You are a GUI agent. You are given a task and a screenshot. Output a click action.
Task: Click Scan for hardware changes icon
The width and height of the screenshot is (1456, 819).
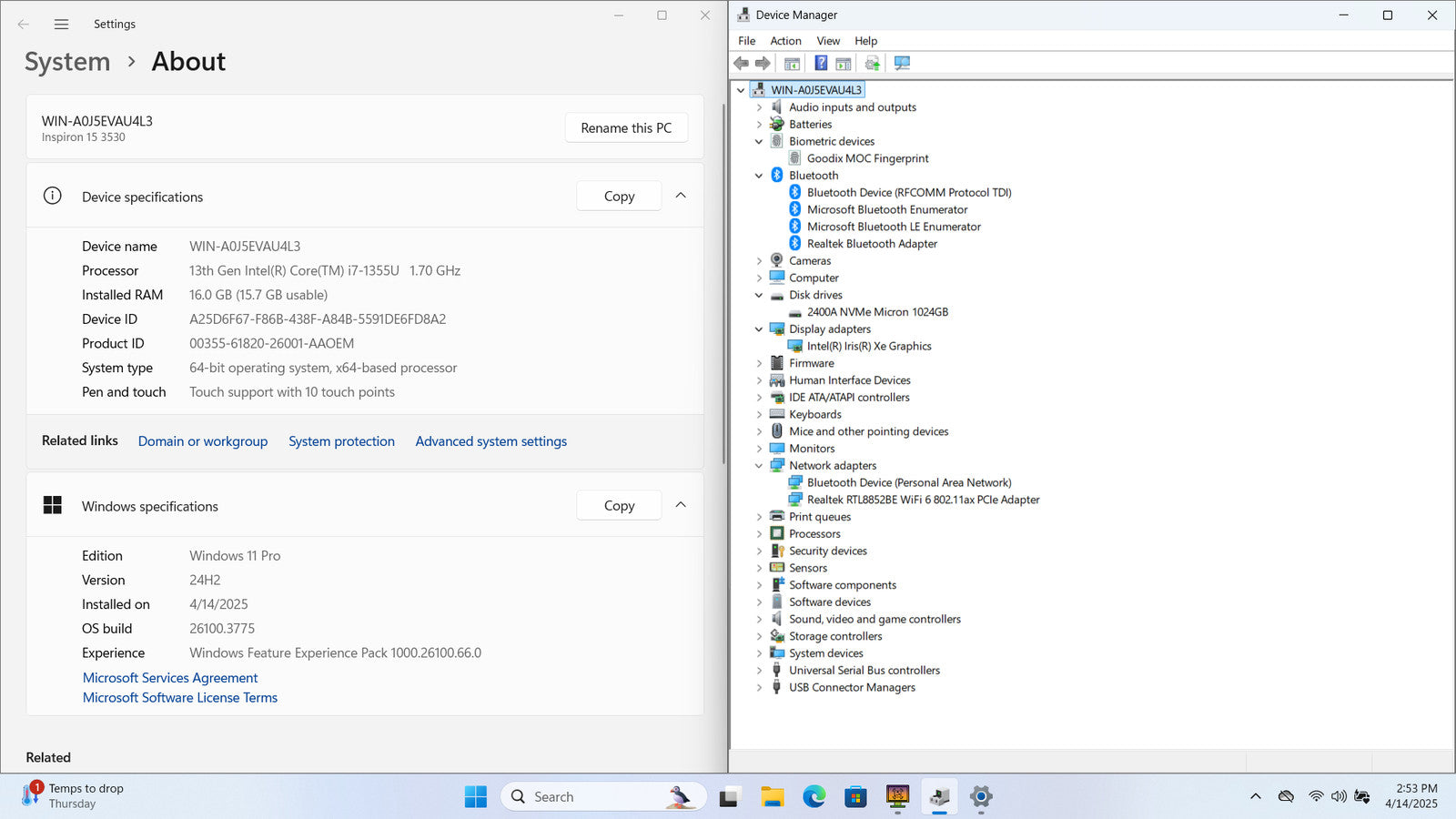[x=902, y=63]
